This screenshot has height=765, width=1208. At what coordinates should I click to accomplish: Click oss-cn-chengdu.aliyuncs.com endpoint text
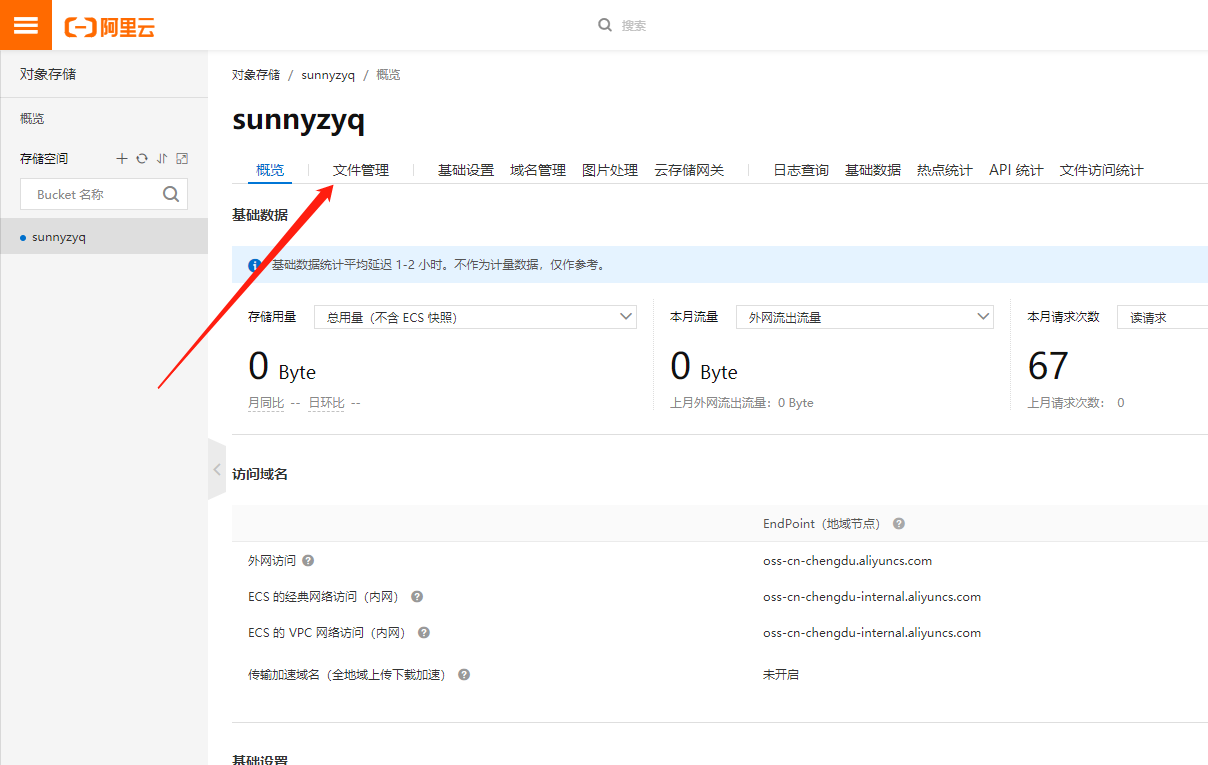tap(847, 561)
